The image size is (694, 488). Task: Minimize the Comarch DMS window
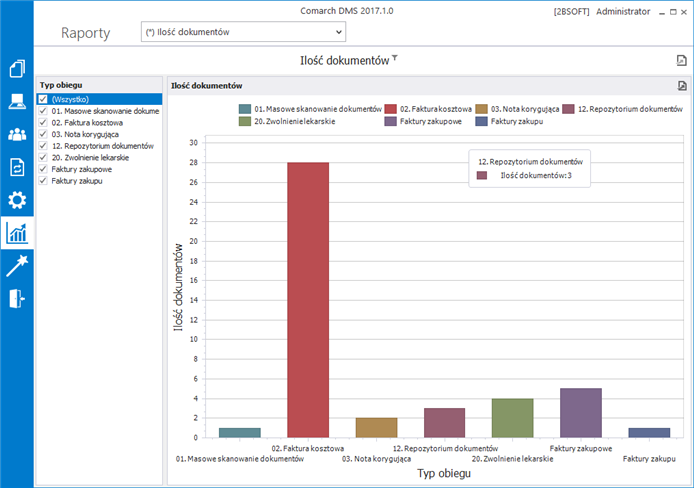(662, 12)
